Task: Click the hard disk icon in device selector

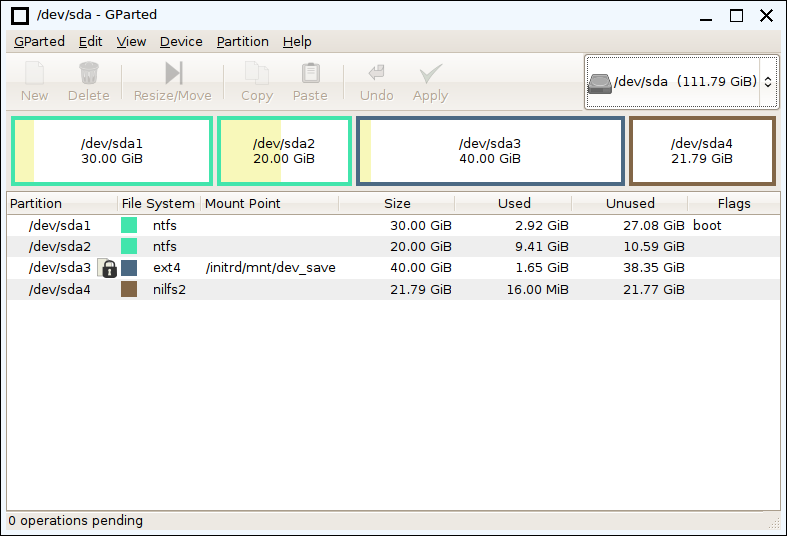Action: click(600, 83)
